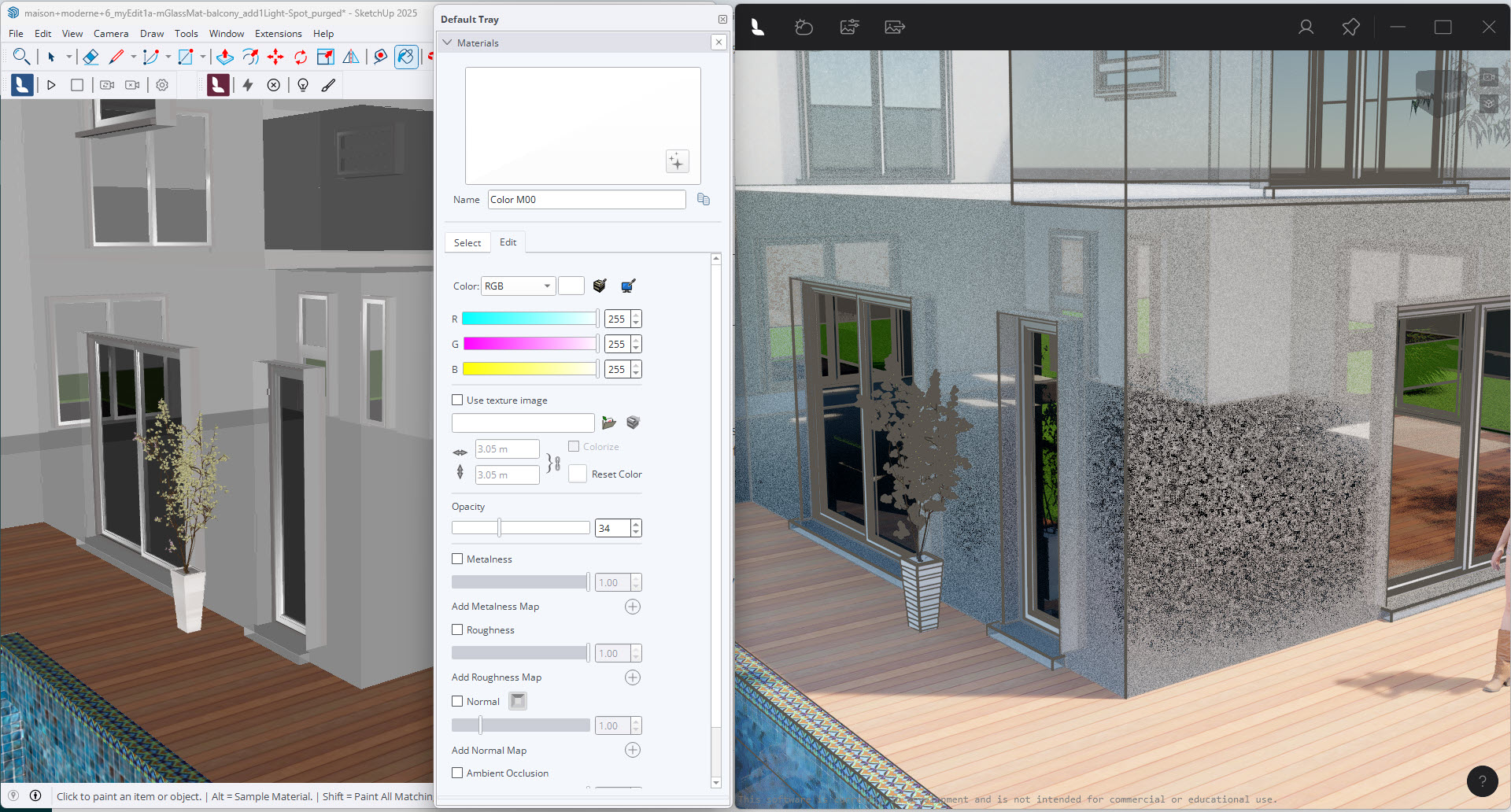
Task: Select the Eraser tool
Action: (x=91, y=57)
